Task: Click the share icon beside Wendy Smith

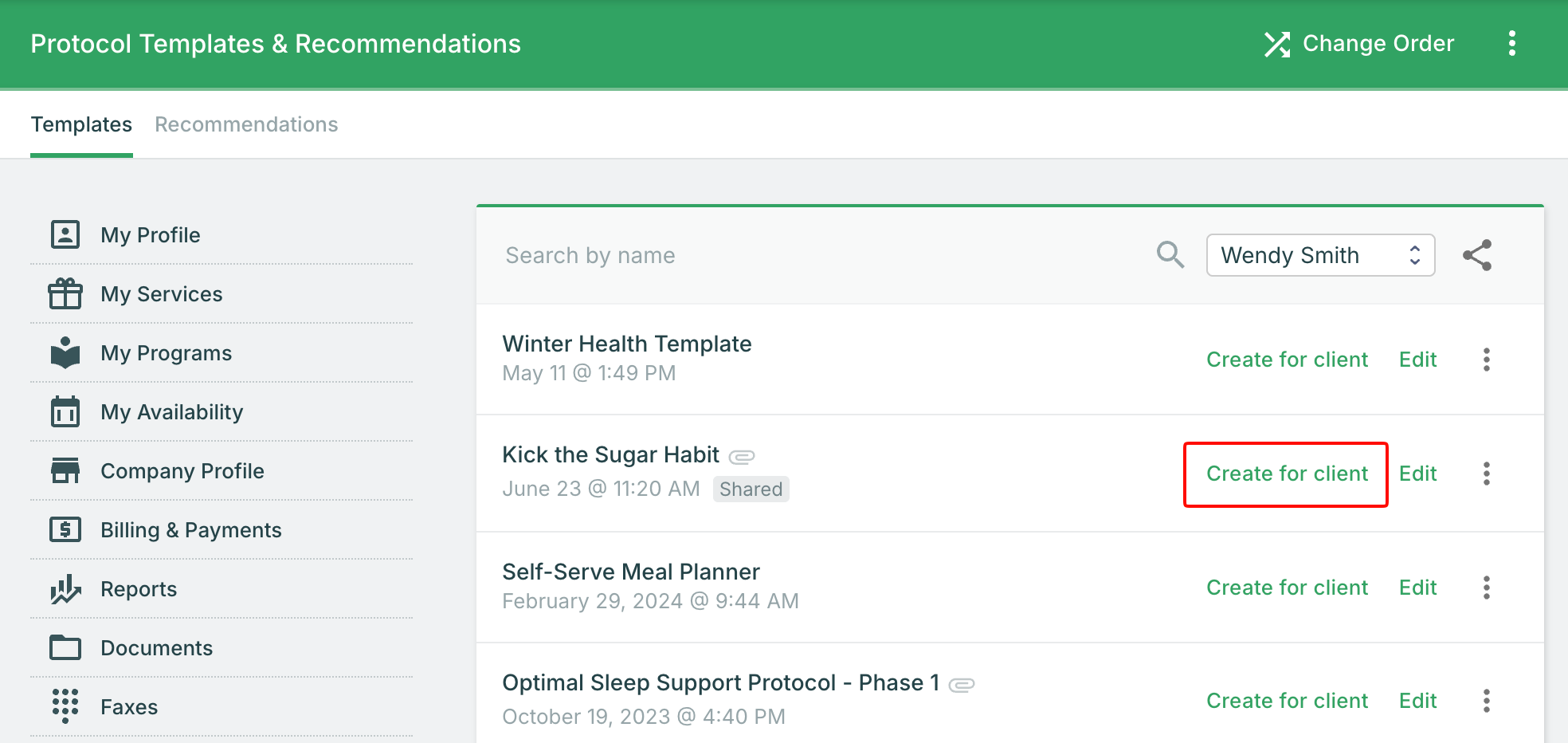Action: (1477, 255)
